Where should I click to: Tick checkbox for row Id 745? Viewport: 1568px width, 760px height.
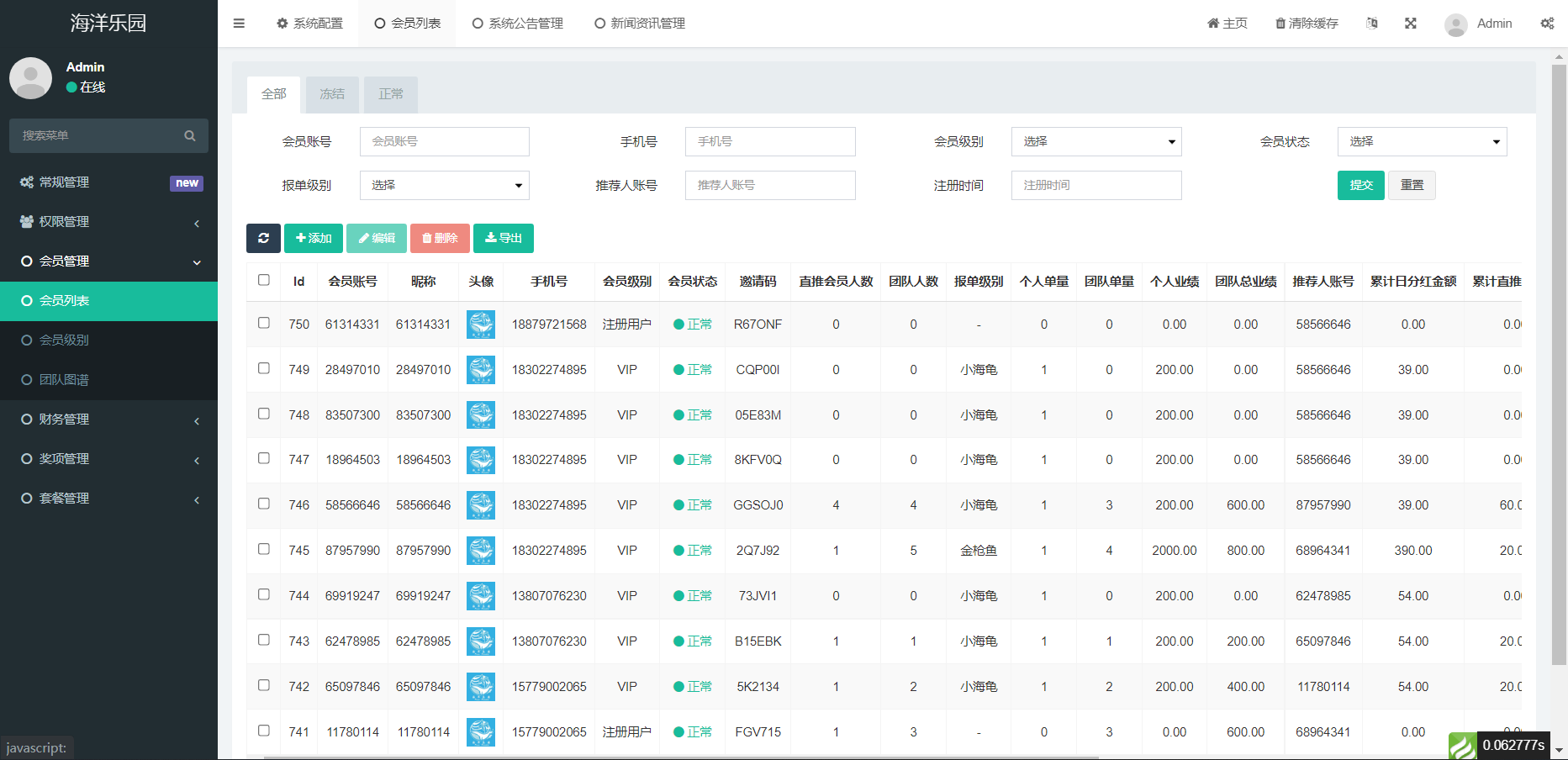click(x=264, y=549)
